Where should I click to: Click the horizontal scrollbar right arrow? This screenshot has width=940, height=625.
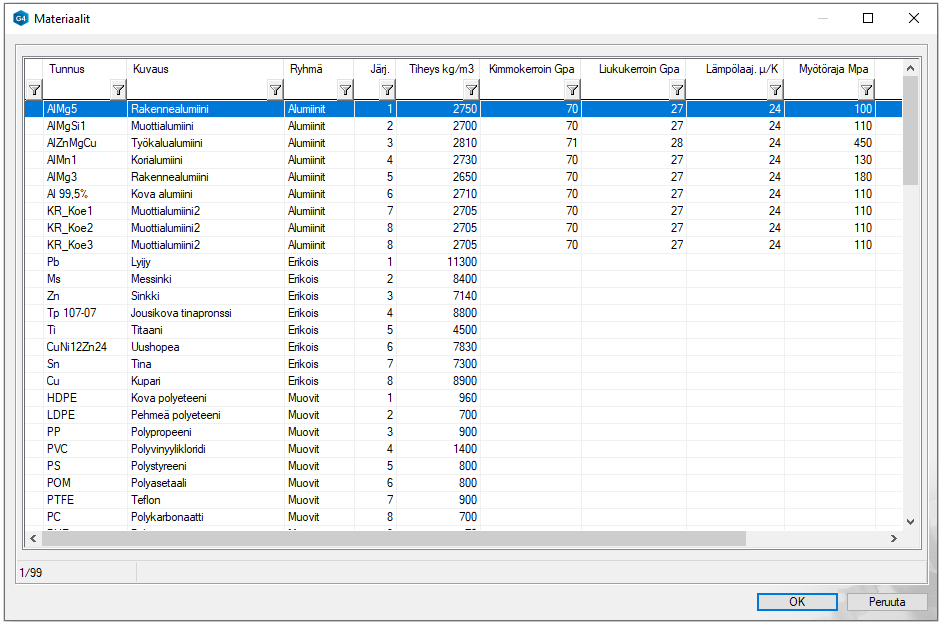(x=893, y=539)
